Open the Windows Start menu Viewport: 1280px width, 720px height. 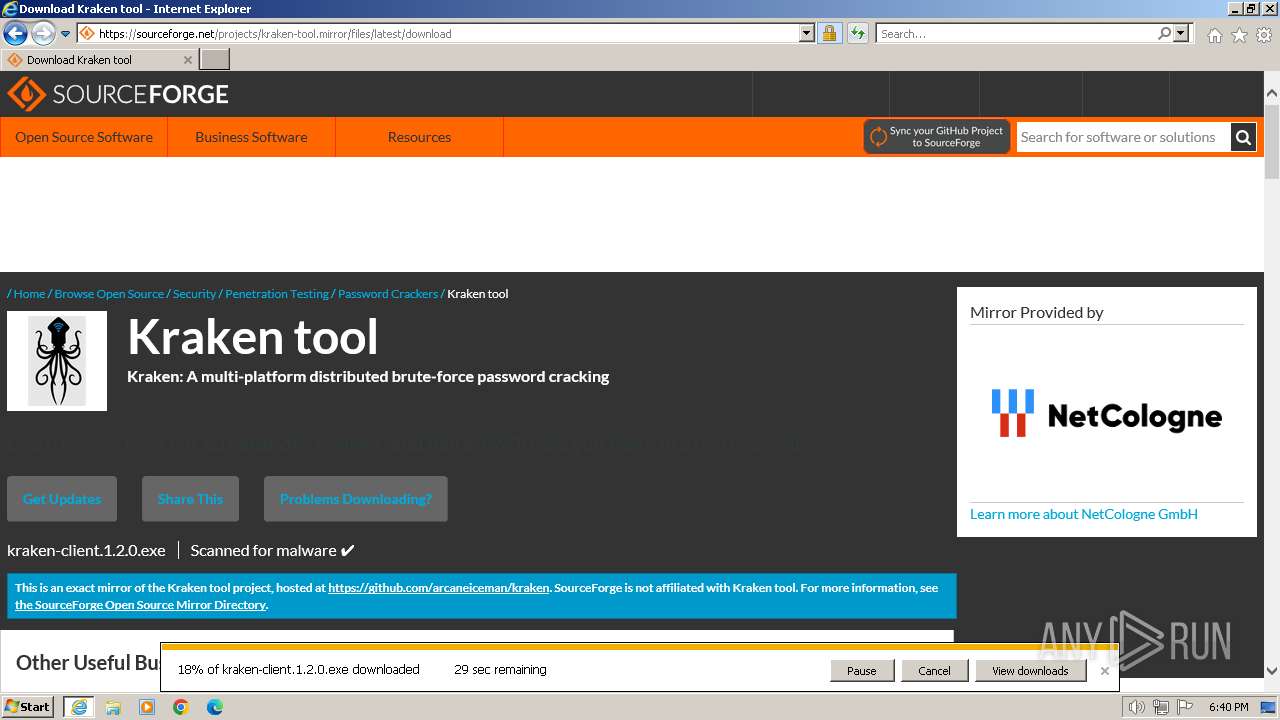click(28, 707)
